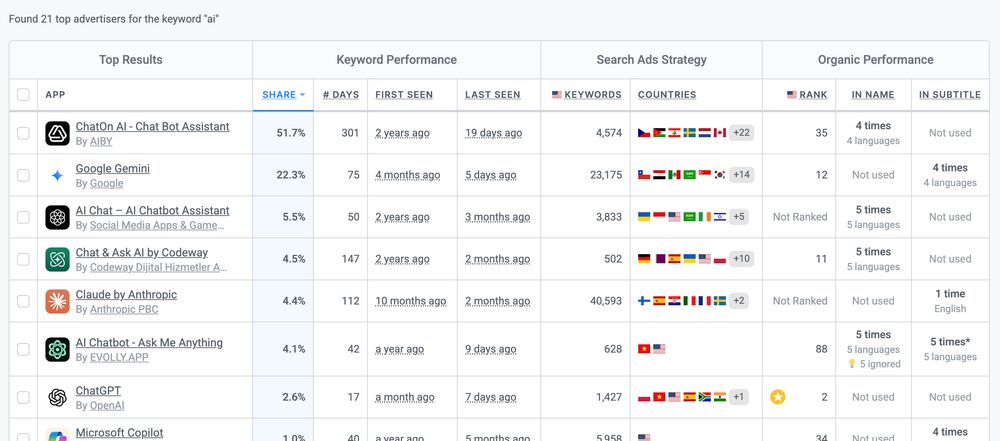
Task: Expand the +22 countries badge for ChatOn AI
Action: pos(742,133)
